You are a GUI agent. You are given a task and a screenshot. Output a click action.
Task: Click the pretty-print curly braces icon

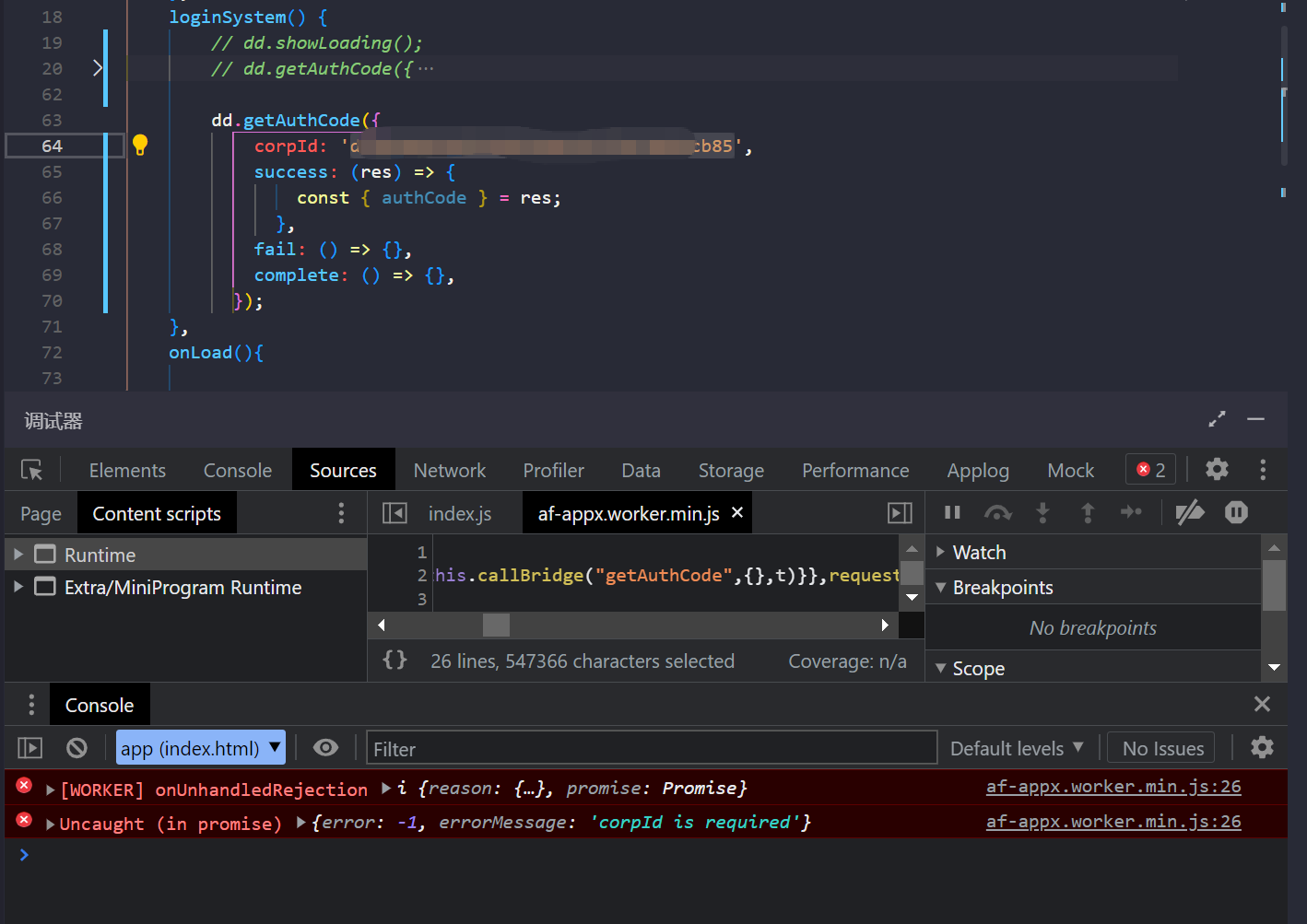coord(394,661)
